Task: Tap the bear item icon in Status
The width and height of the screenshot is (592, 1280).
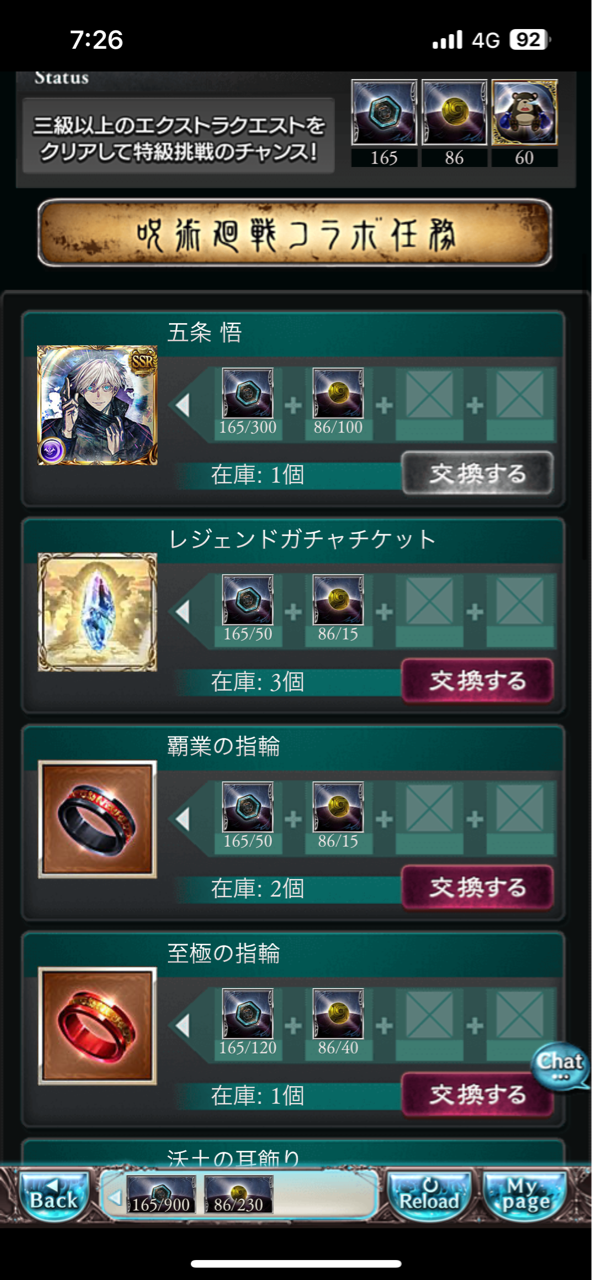Action: point(525,113)
